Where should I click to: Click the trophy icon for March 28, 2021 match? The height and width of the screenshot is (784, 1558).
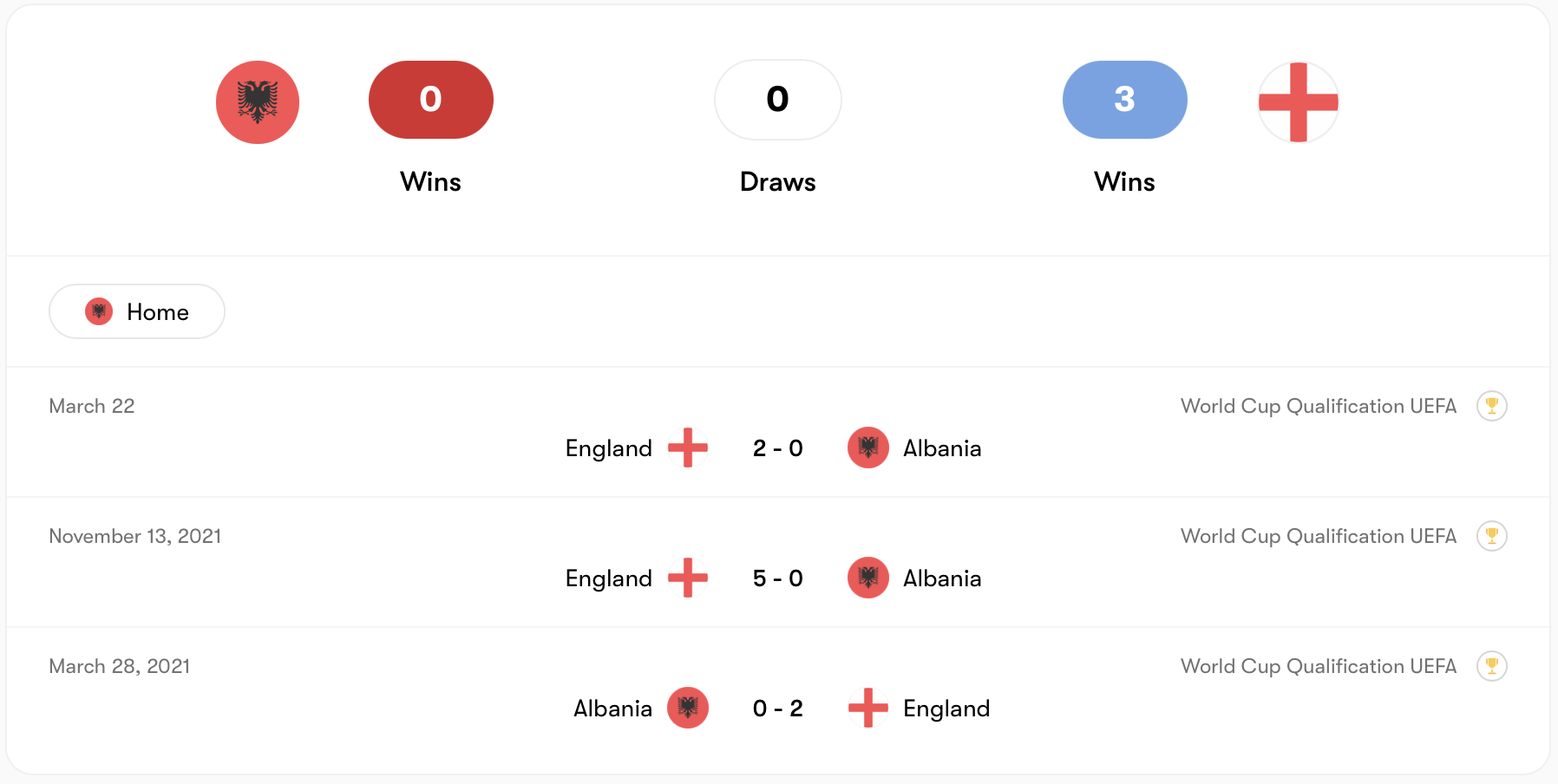[1491, 666]
